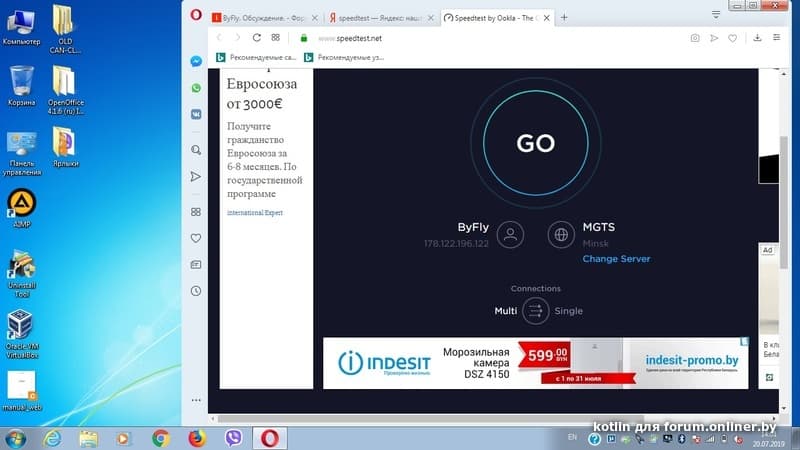Open second Рекомендуемые bookmark
Screen dimensions: 800x450
click(x=344, y=58)
